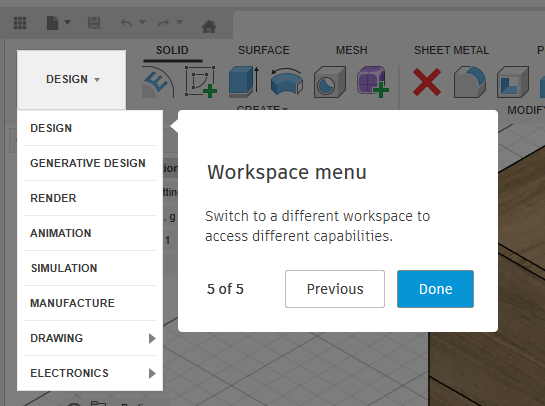Select the Revolve tool icon
545x406 pixels.
tap(287, 82)
